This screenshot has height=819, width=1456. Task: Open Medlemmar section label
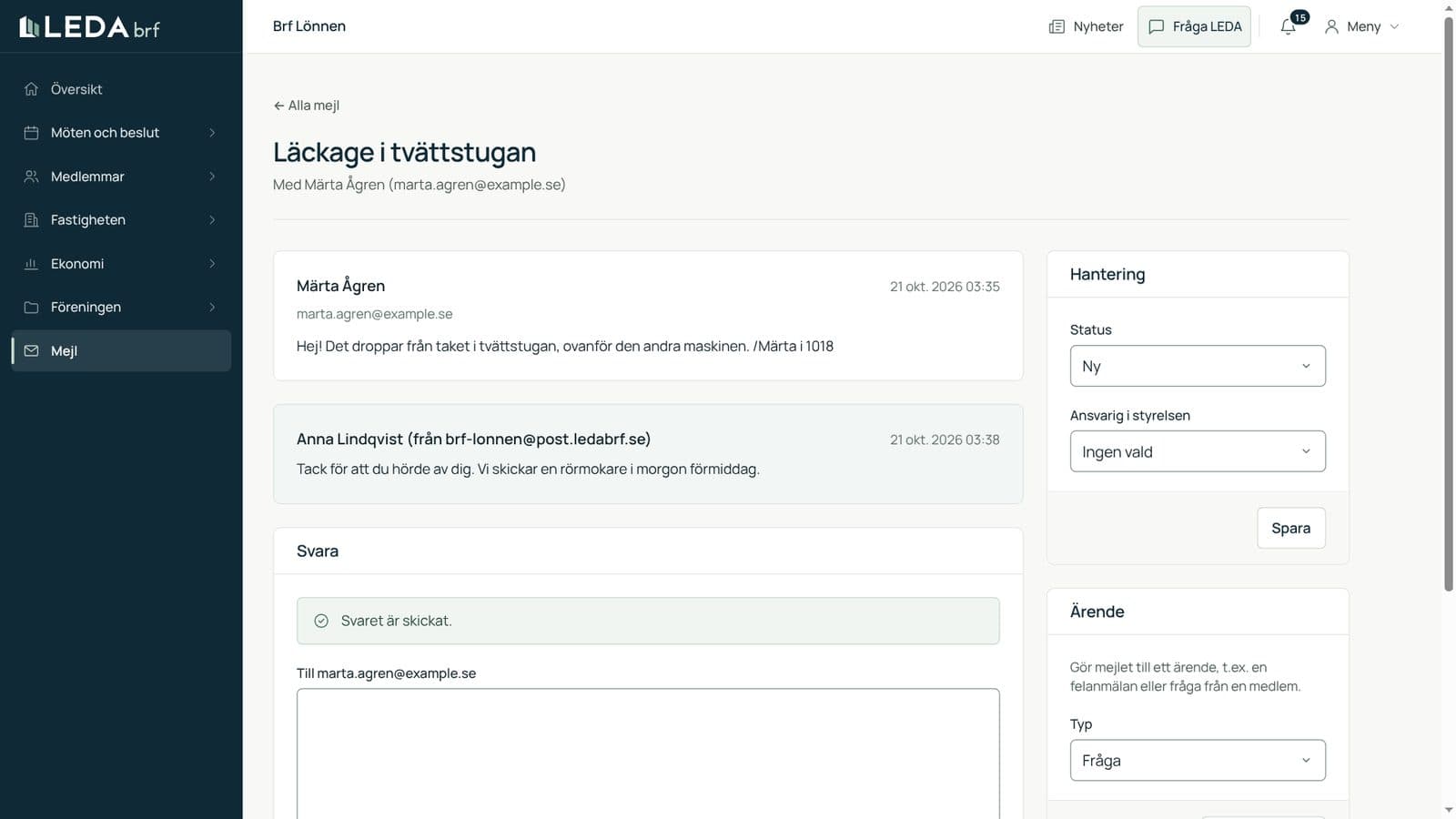87,177
